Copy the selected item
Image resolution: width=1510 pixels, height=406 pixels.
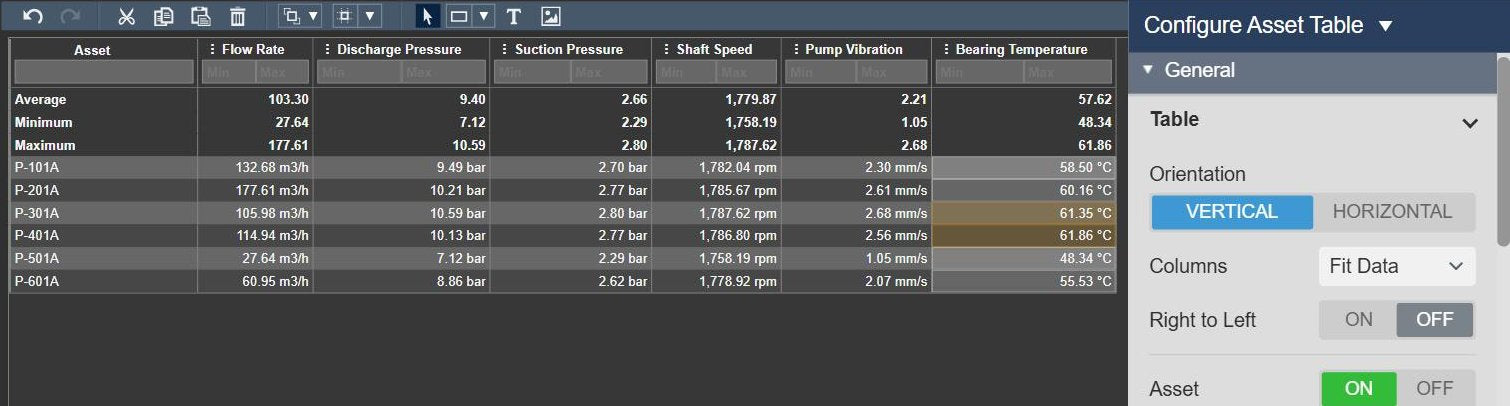point(163,16)
